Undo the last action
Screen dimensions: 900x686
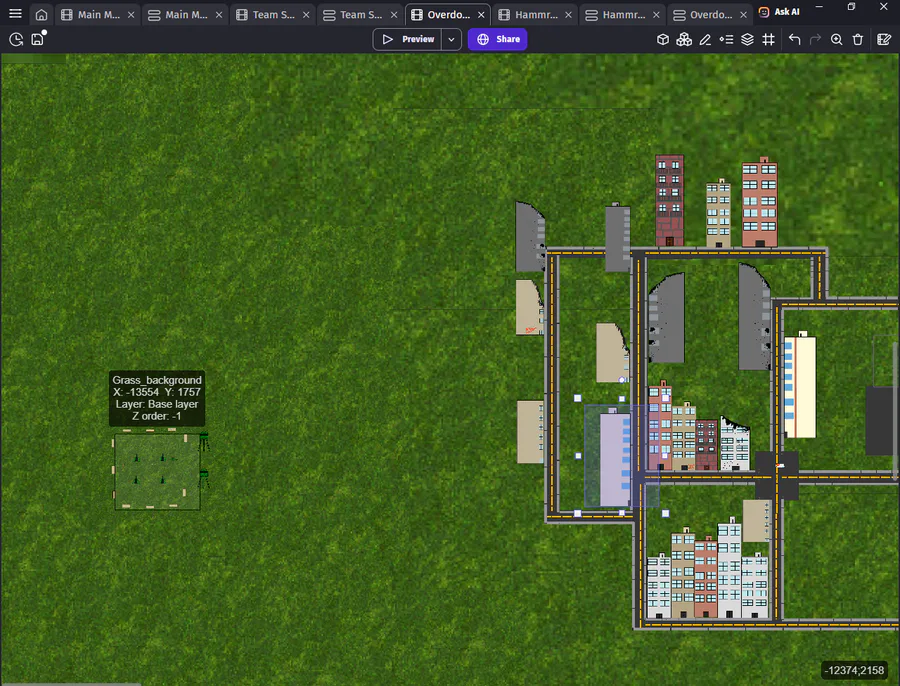[x=794, y=39]
